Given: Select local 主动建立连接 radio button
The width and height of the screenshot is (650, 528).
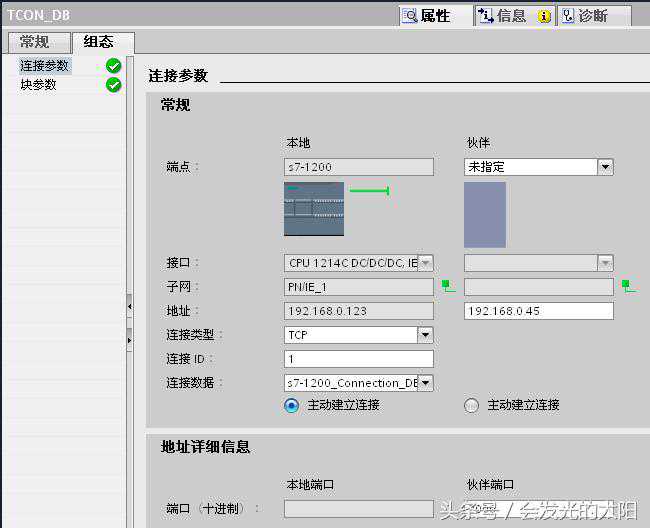Looking at the screenshot, I should [292, 405].
